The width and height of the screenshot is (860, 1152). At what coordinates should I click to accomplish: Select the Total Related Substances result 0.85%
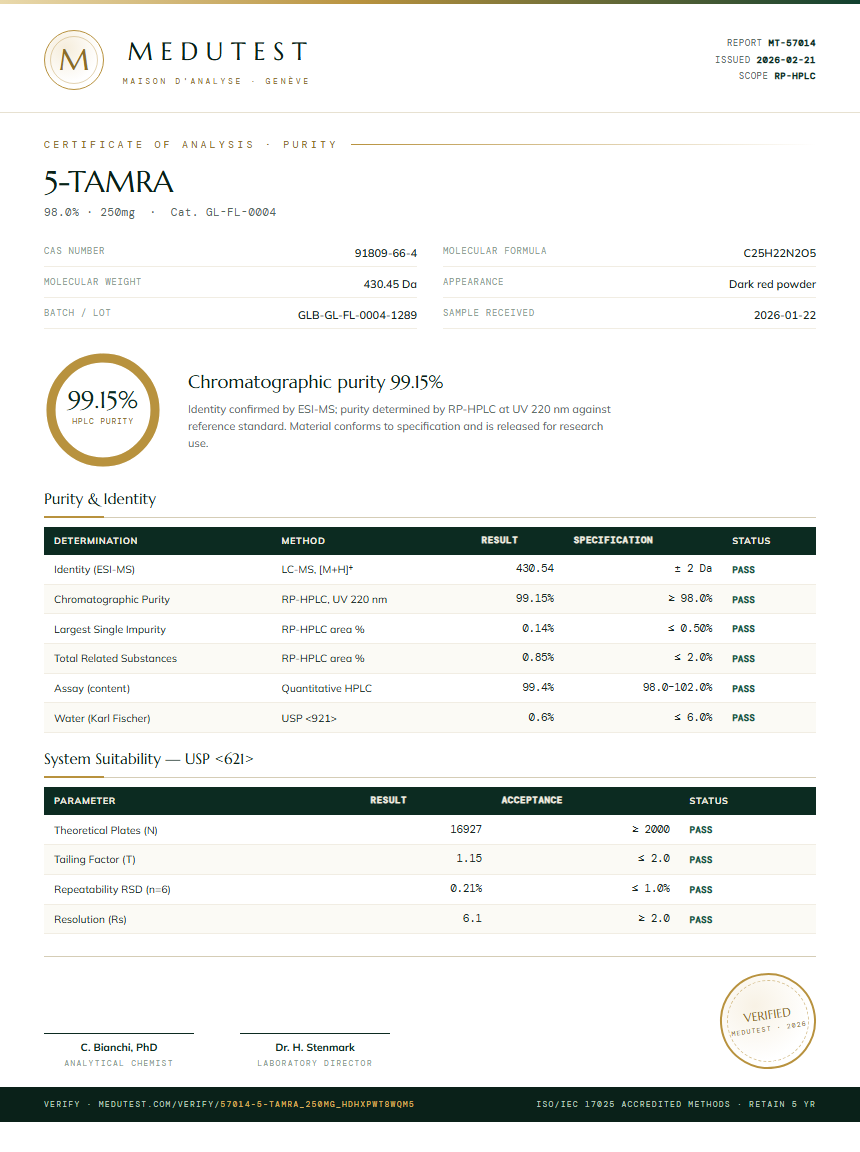point(538,658)
